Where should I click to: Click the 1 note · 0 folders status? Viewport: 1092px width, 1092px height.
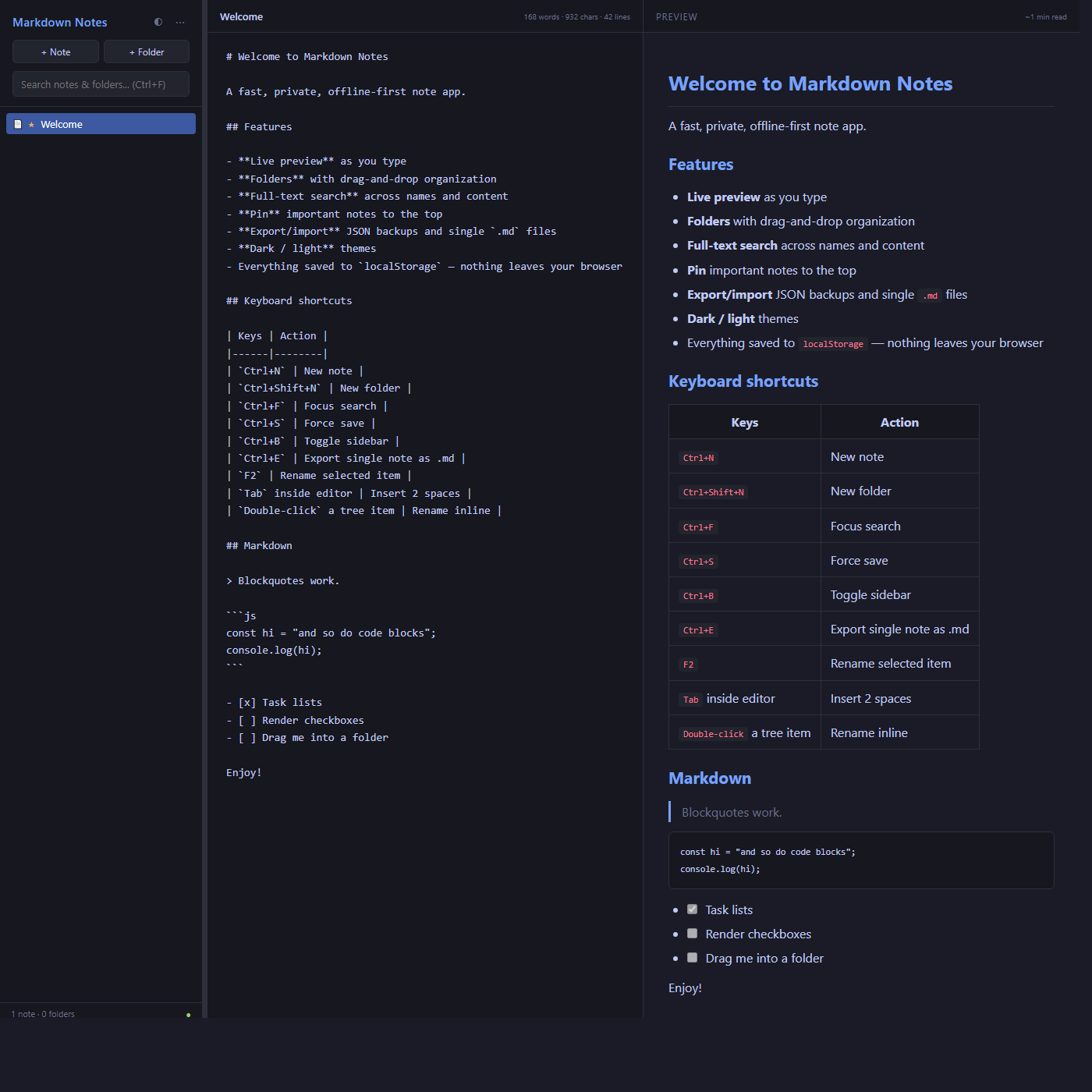(43, 1014)
